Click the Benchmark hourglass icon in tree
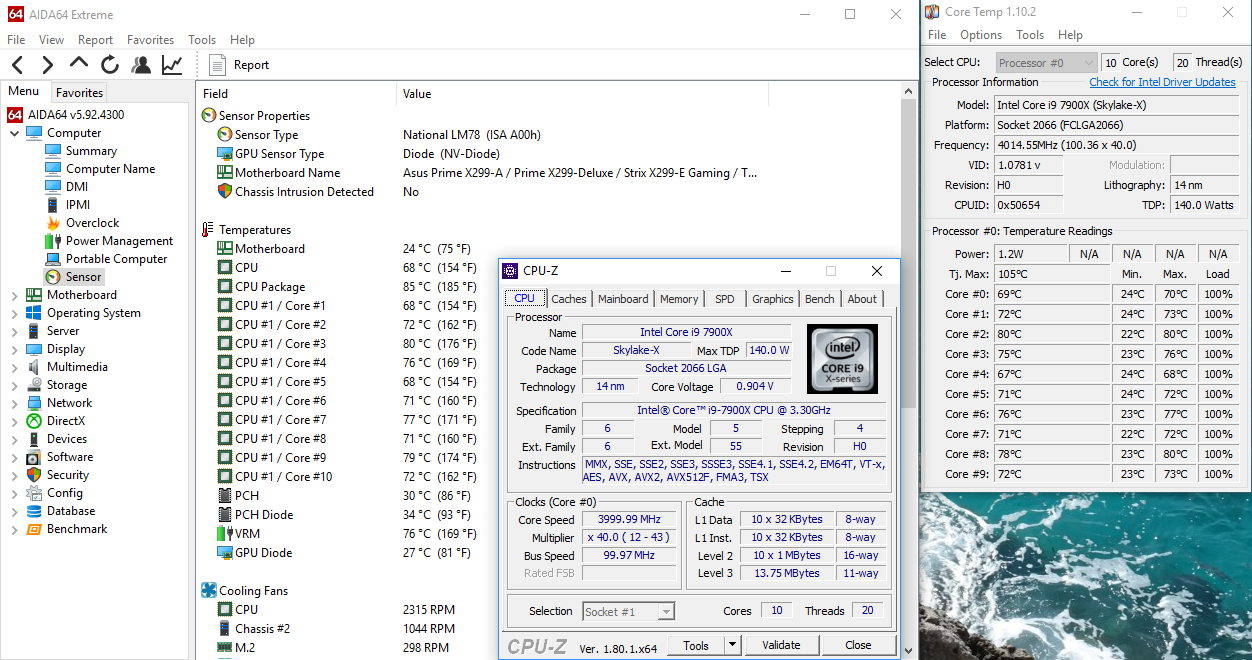Image resolution: width=1252 pixels, height=660 pixels. click(34, 529)
